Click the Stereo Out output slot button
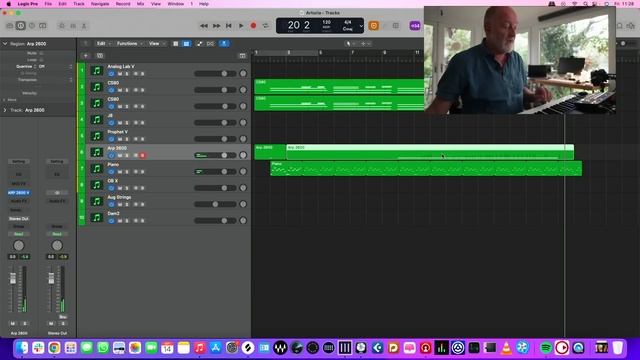This screenshot has height=360, width=640. point(18,219)
